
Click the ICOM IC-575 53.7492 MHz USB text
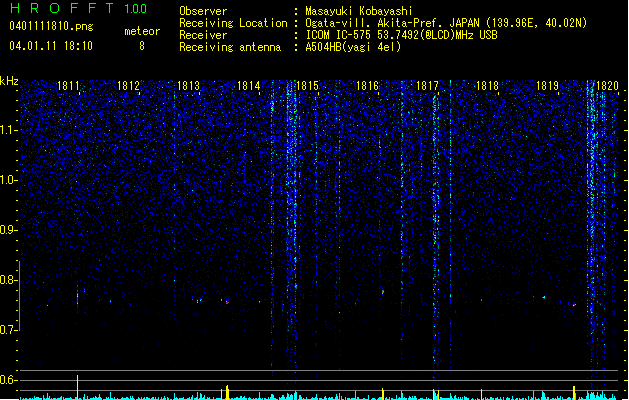pos(401,35)
